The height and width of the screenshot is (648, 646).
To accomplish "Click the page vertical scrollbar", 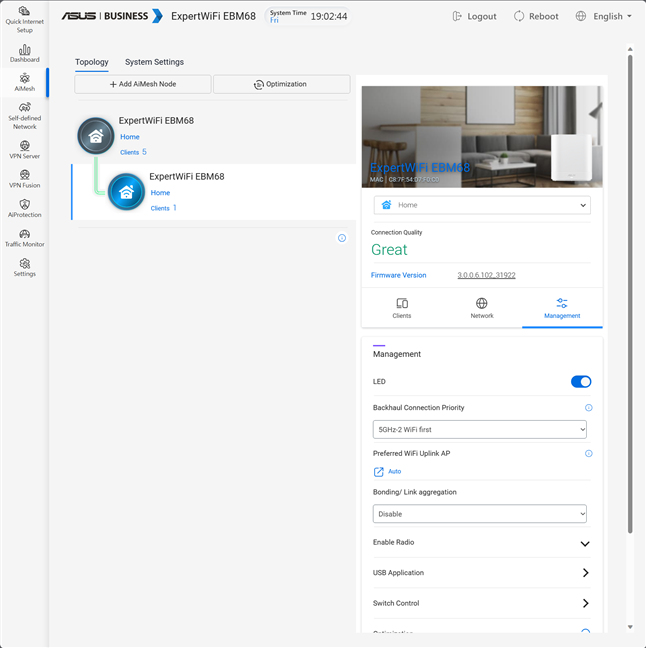I will pos(630,293).
